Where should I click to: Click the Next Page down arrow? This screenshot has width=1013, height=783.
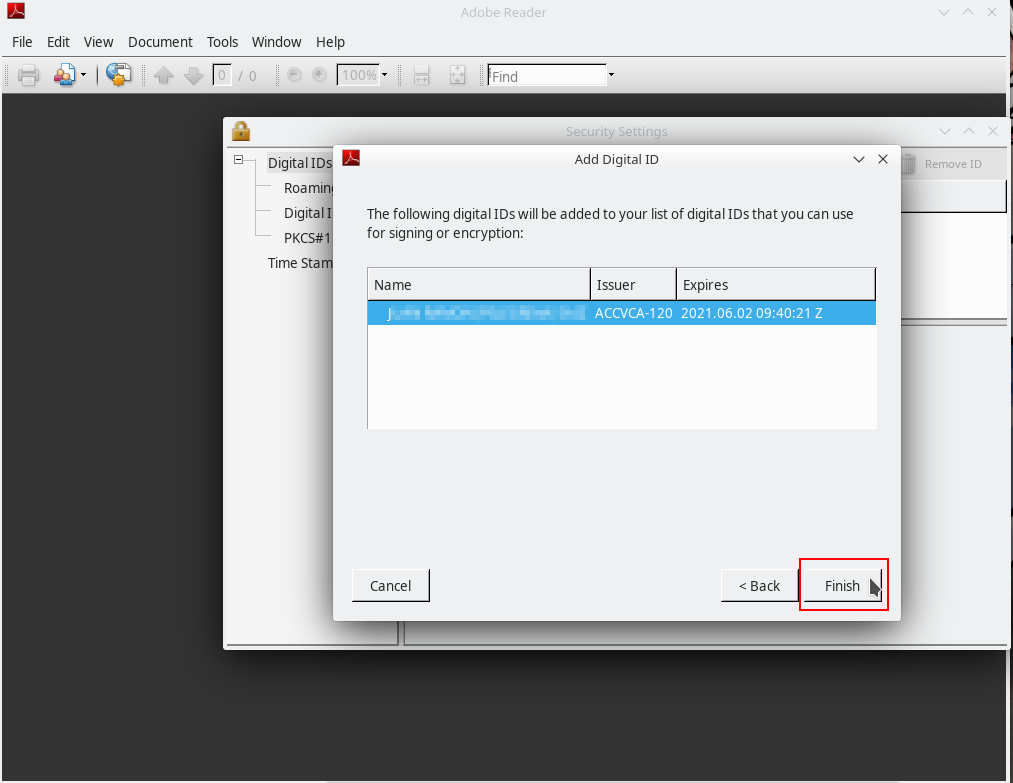[193, 75]
